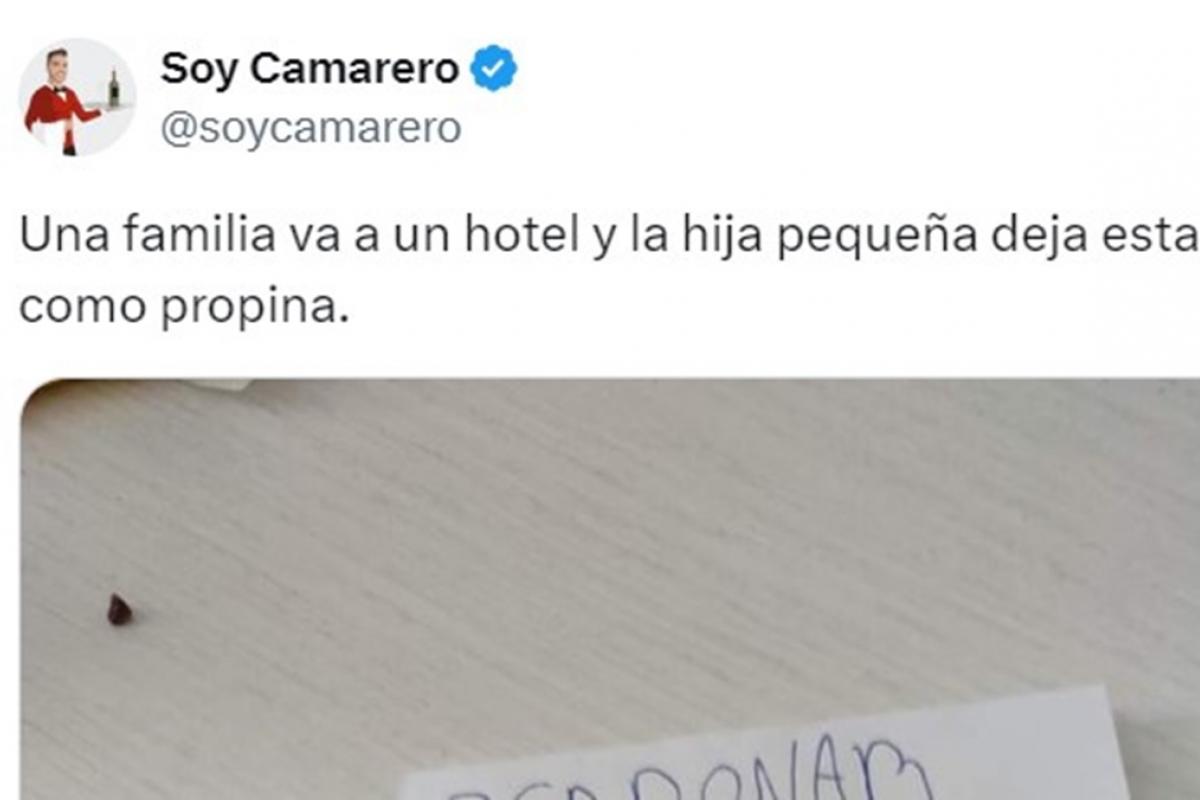Visit the @soycamarero handle link

click(x=311, y=129)
